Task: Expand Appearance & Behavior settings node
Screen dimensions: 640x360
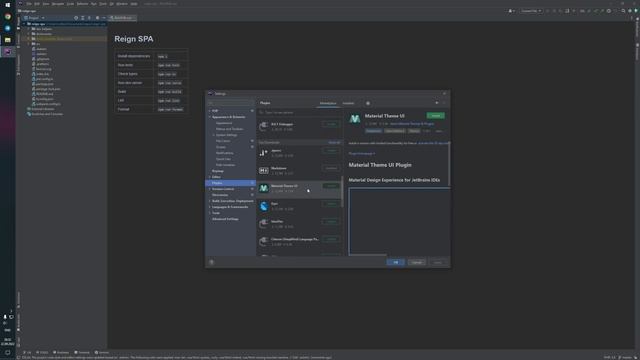Action: pyautogui.click(x=210, y=117)
